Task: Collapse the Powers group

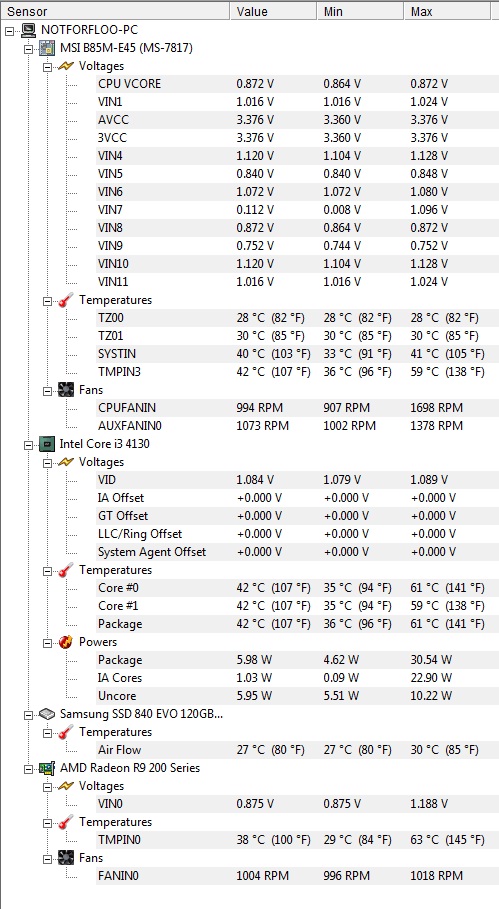Action: coord(46,642)
